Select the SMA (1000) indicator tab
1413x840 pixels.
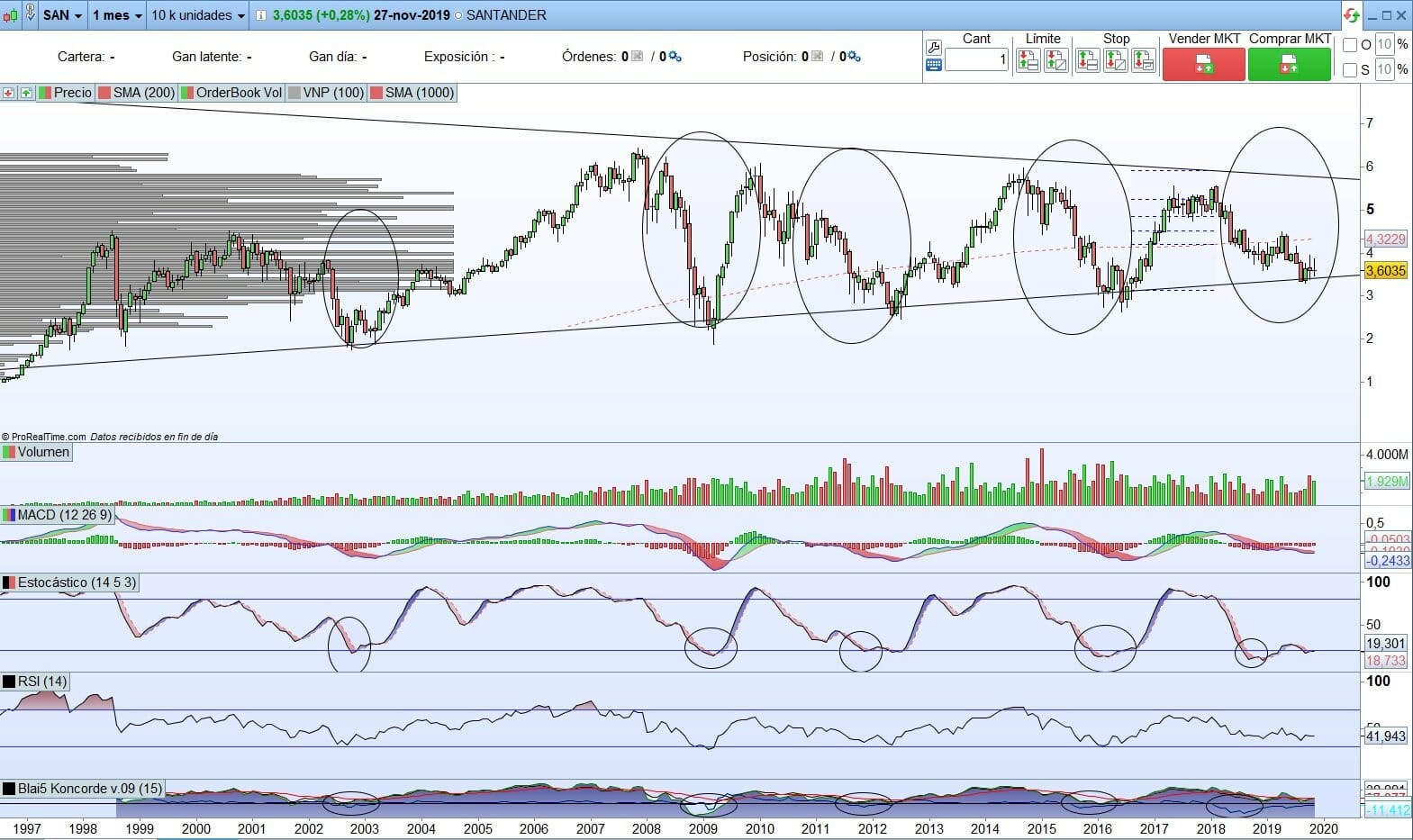tap(412, 93)
